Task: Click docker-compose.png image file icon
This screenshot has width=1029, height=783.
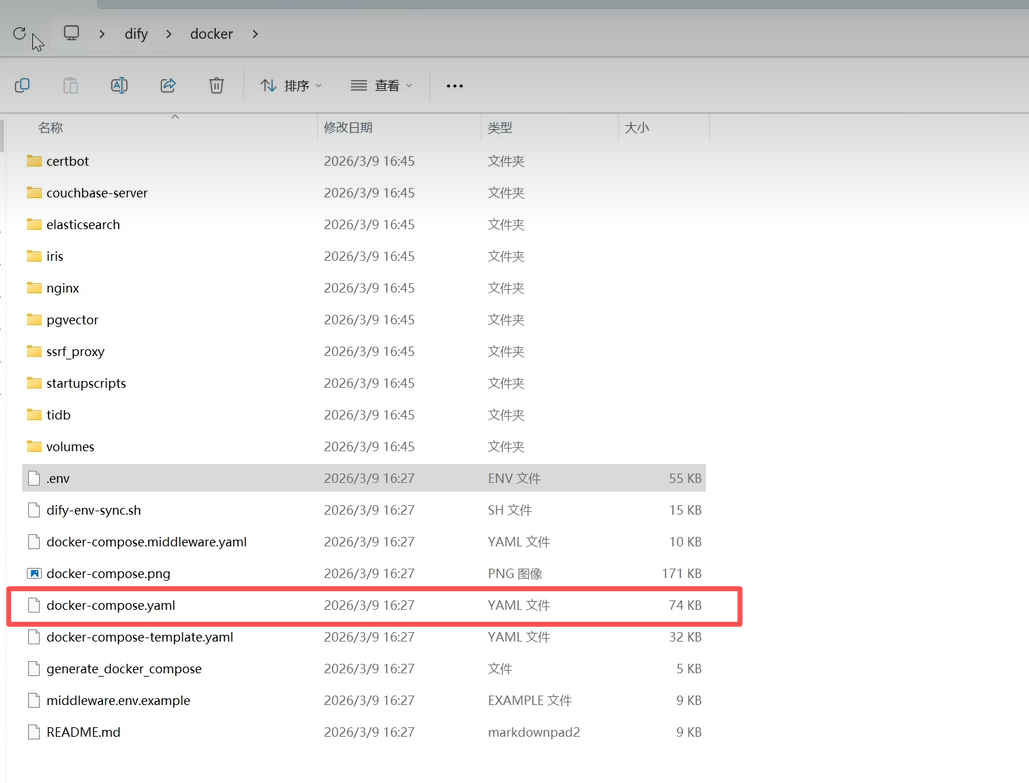Action: click(34, 574)
